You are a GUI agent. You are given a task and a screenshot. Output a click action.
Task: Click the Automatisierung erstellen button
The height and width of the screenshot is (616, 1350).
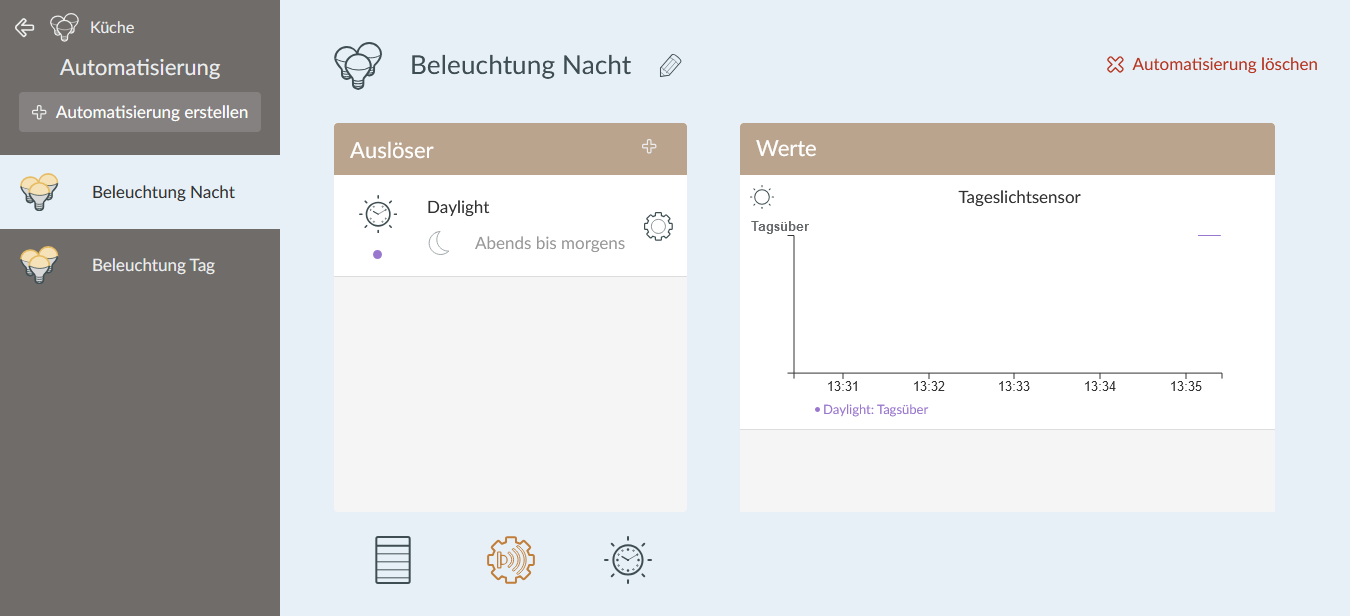(x=139, y=112)
